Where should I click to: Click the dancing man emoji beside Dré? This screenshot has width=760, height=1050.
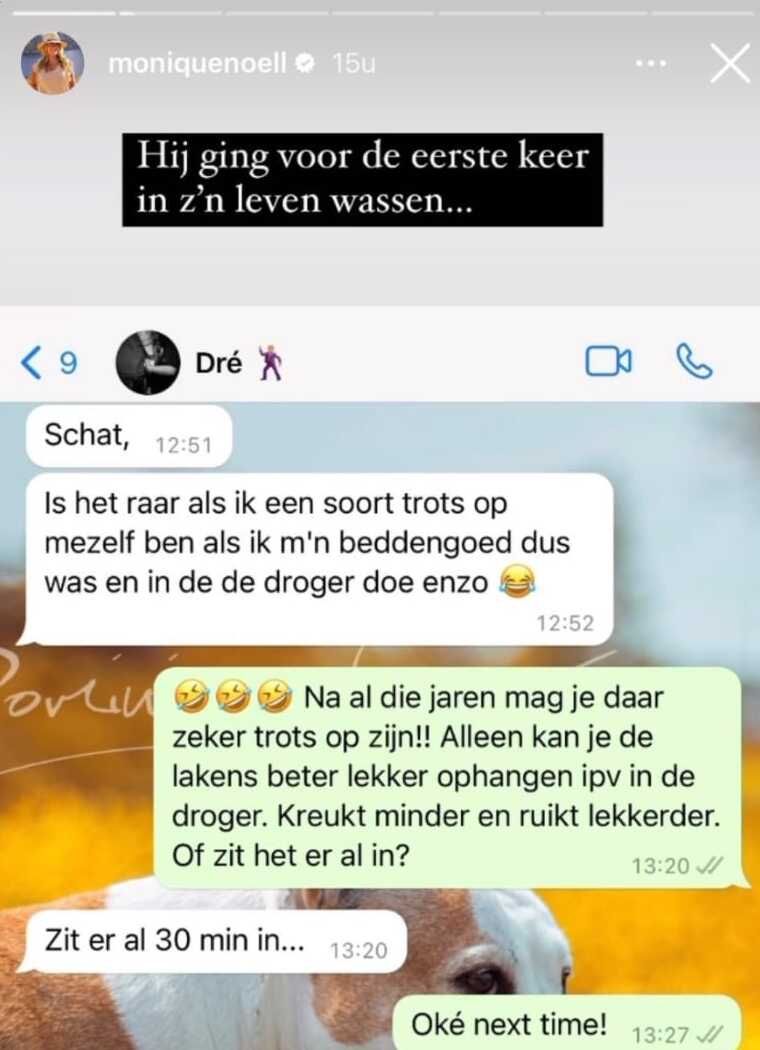pos(270,363)
